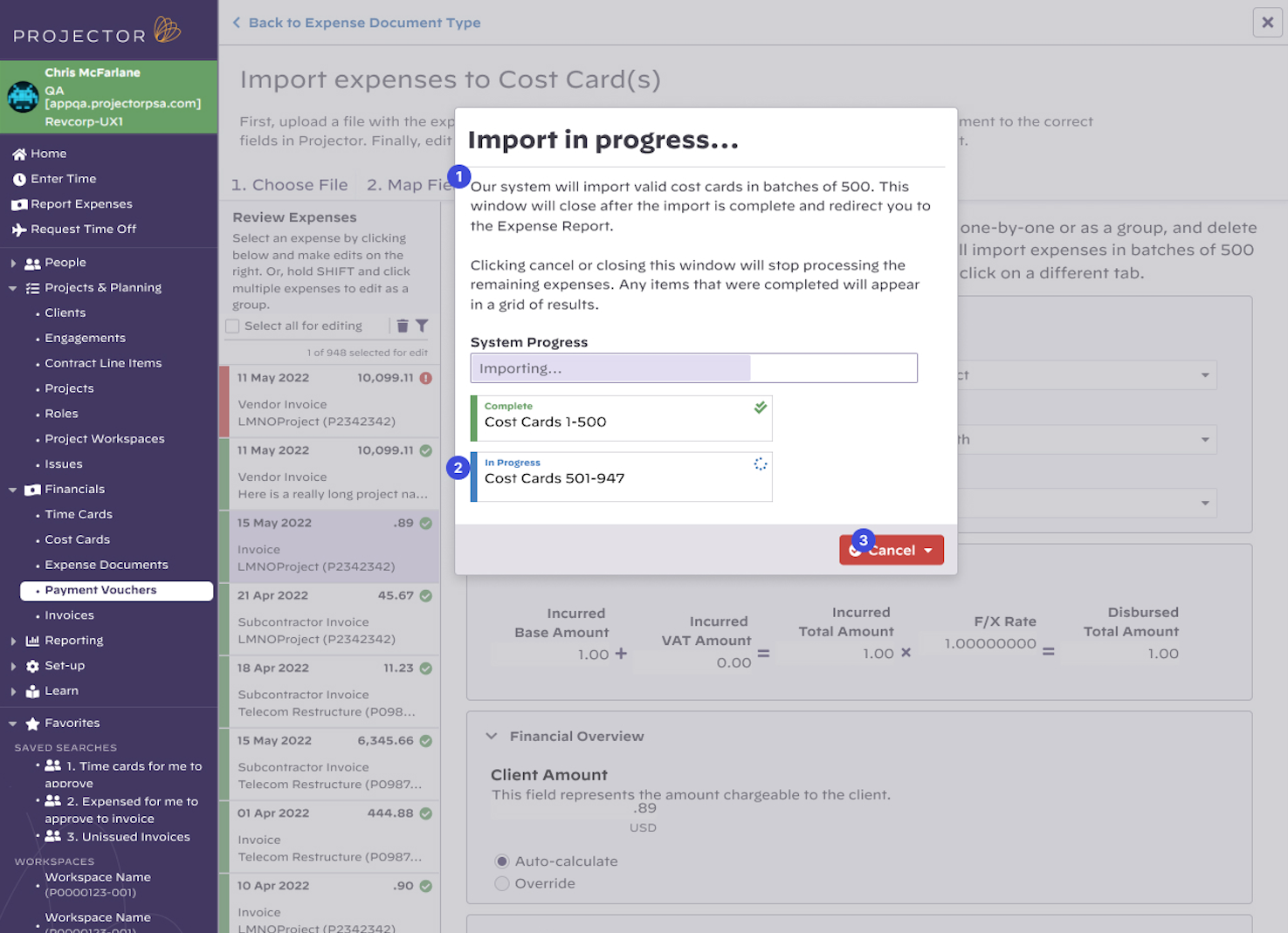Open saved search 2. Expensed for me to approve
The image size is (1288, 933).
click(121, 811)
